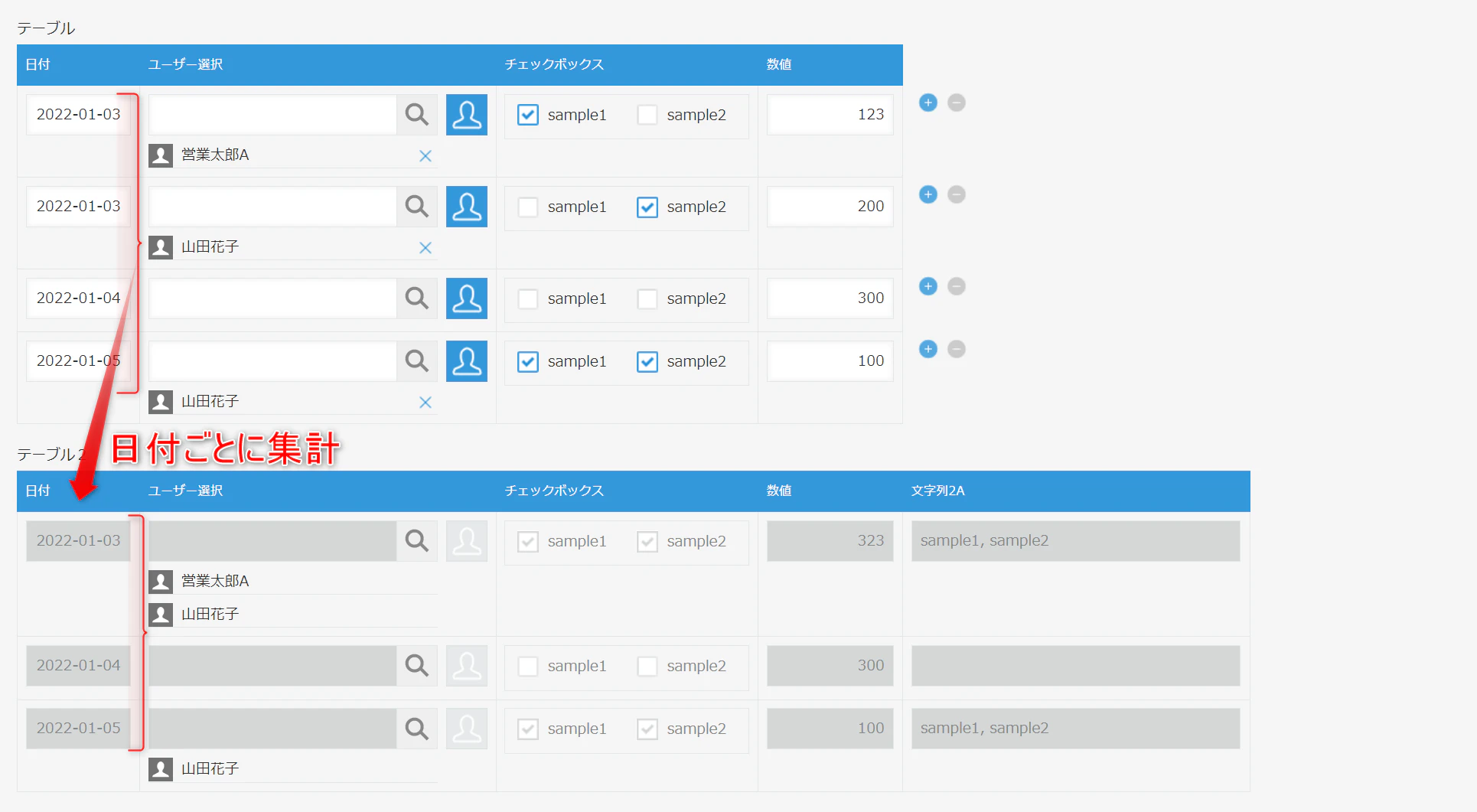Click search icon in first table's 2022-01-05 row

click(417, 361)
